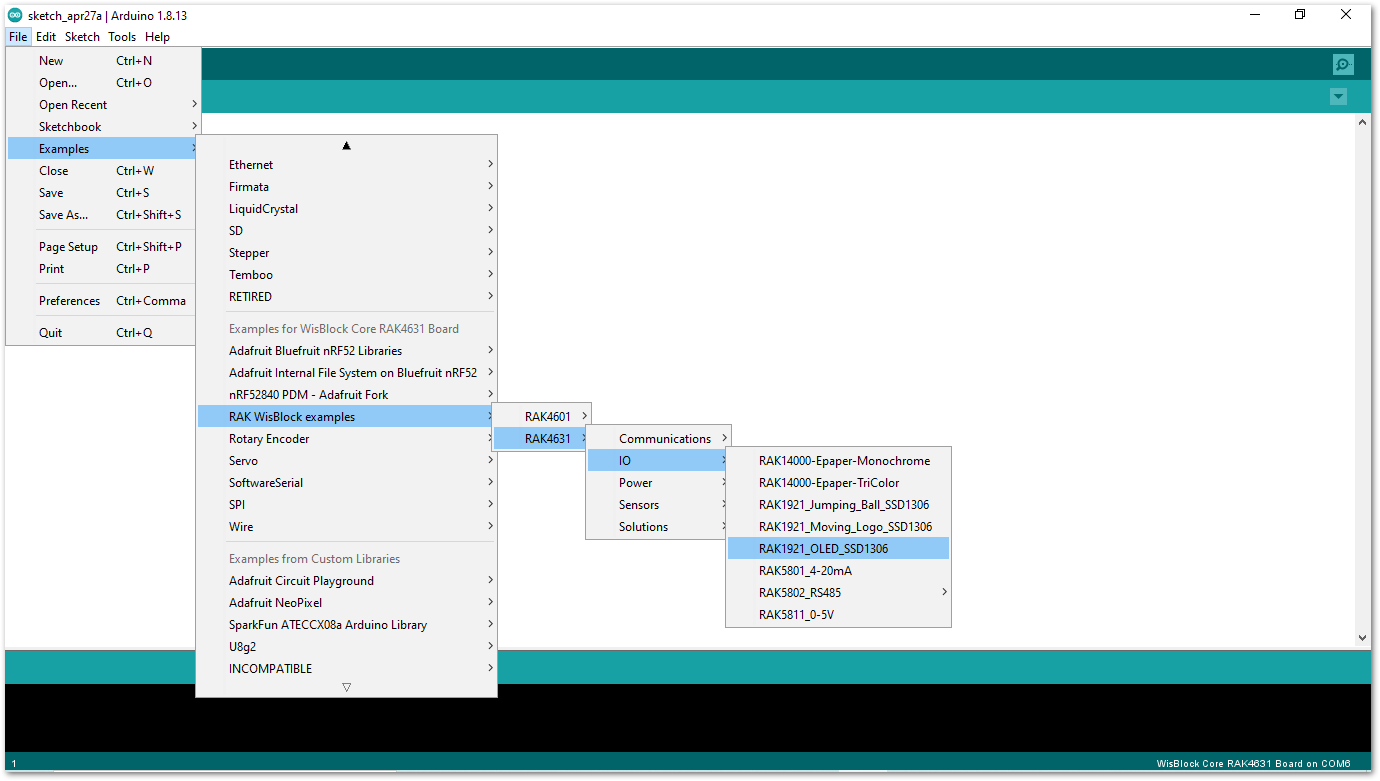This screenshot has width=1380, height=781.
Task: Open SoftwareSerial examples submenu
Action: tap(346, 483)
